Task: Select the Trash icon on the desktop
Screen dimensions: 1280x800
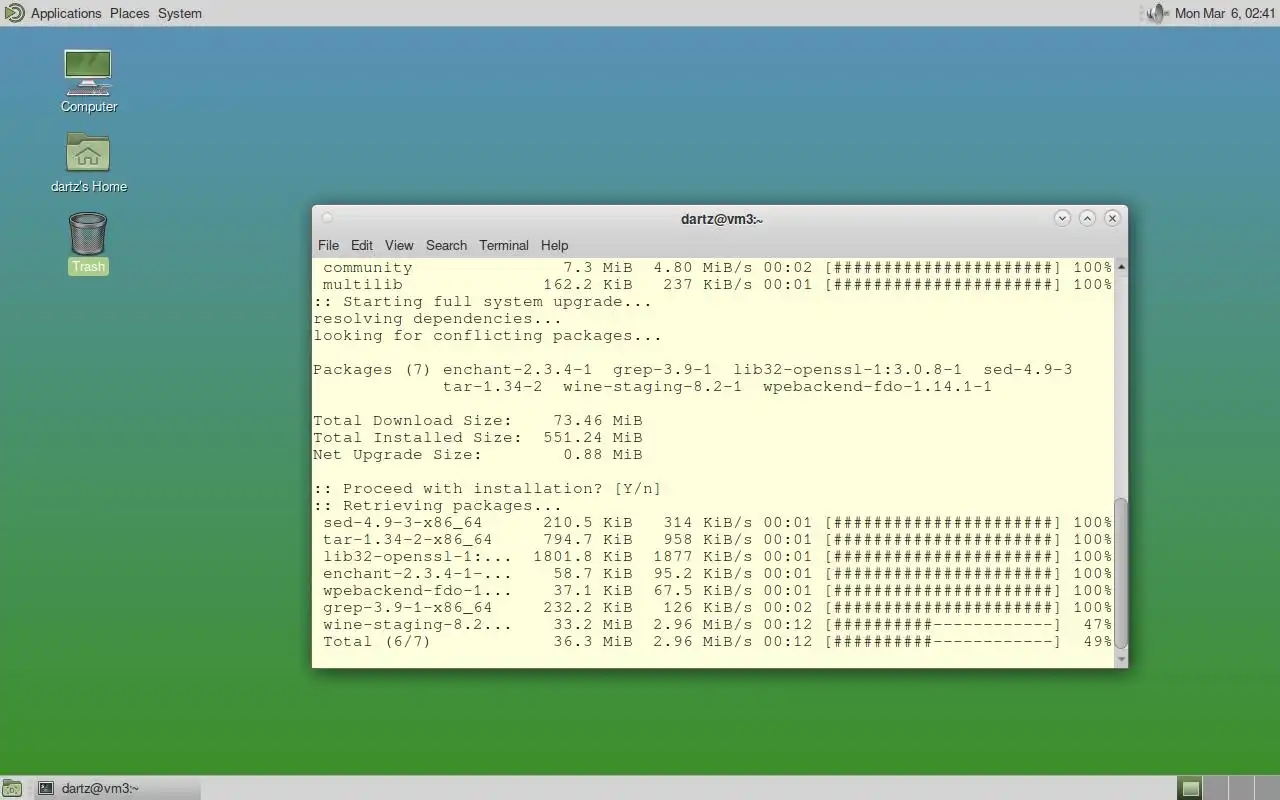Action: coord(88,233)
